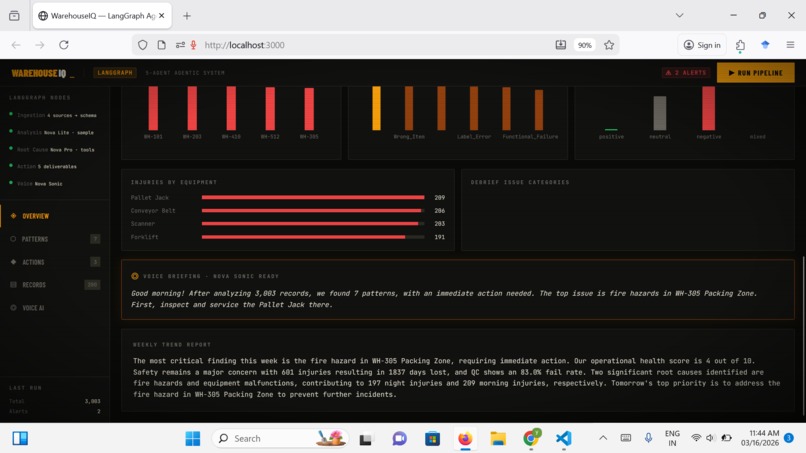The image size is (806, 453).
Task: Click the Voice Briefing play icon
Action: pos(135,276)
